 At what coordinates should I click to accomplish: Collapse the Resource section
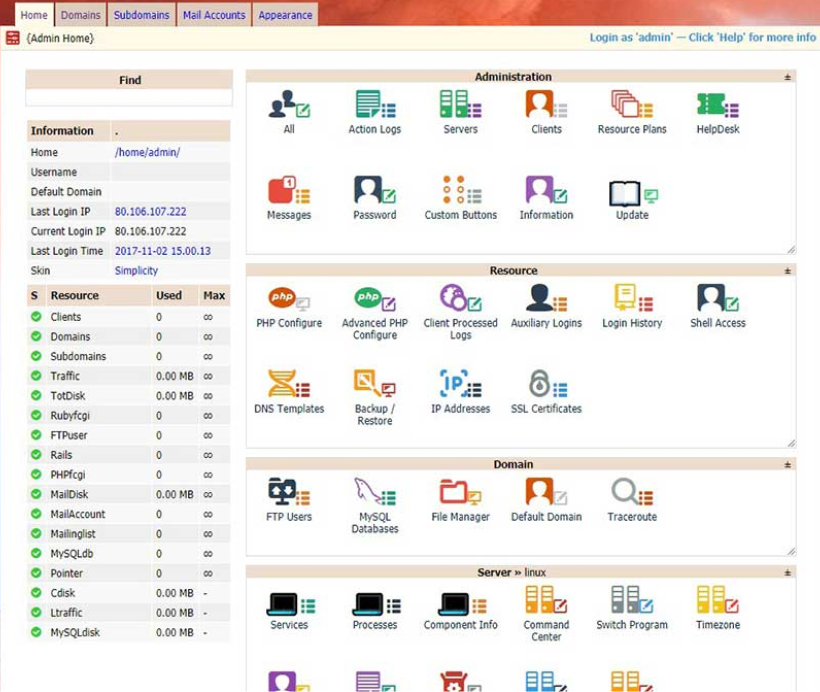(787, 271)
